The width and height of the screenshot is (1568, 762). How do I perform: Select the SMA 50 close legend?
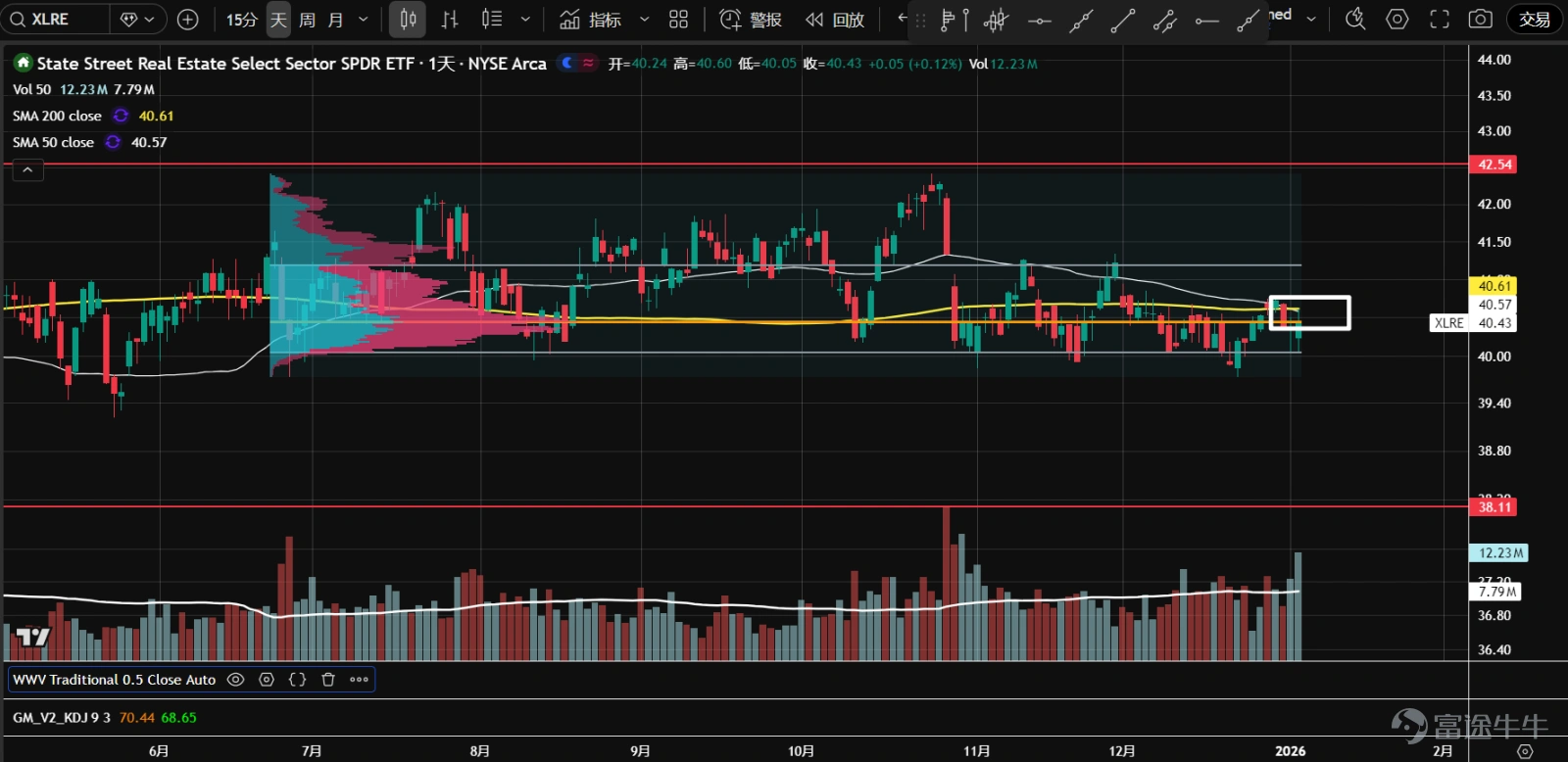click(x=53, y=142)
